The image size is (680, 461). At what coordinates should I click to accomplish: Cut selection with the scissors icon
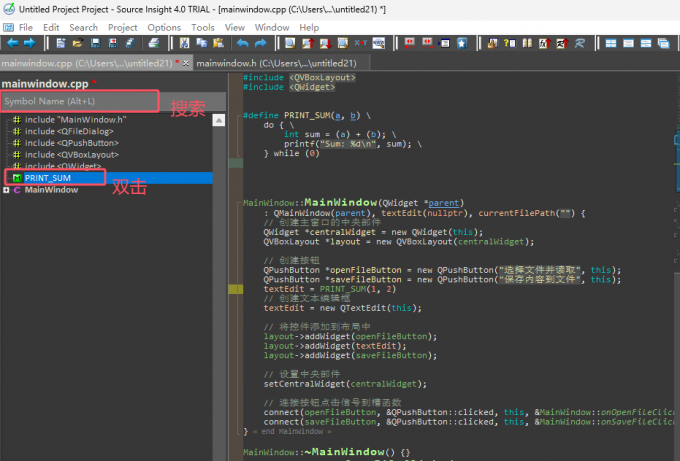(184, 43)
